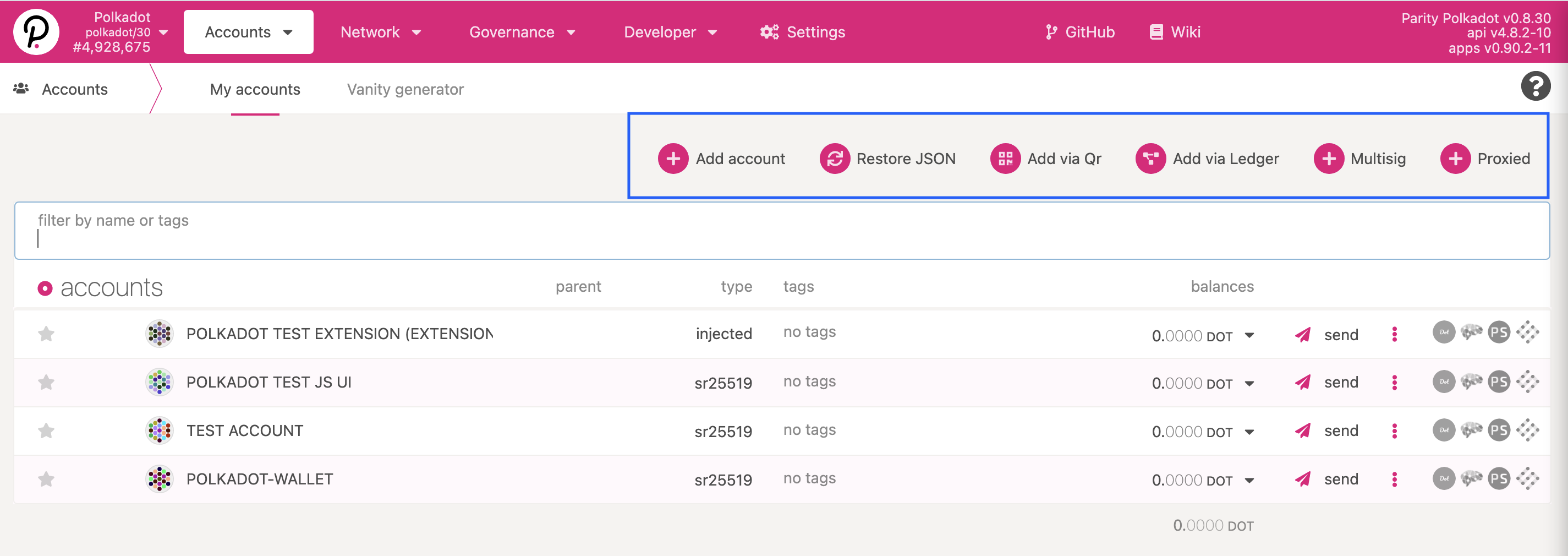The width and height of the screenshot is (1568, 556).
Task: Open PS explorer link for POLKADOT TEST JS UI
Action: click(1499, 381)
